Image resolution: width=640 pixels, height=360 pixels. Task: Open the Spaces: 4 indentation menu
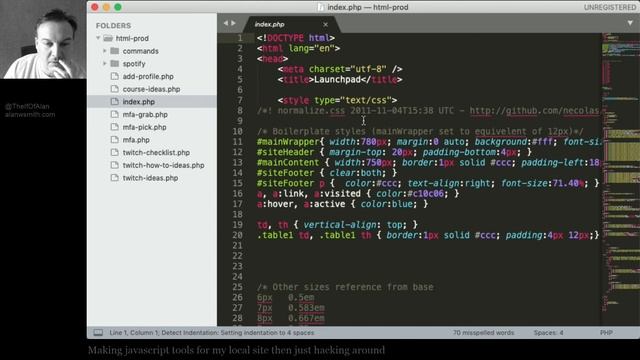coord(548,333)
